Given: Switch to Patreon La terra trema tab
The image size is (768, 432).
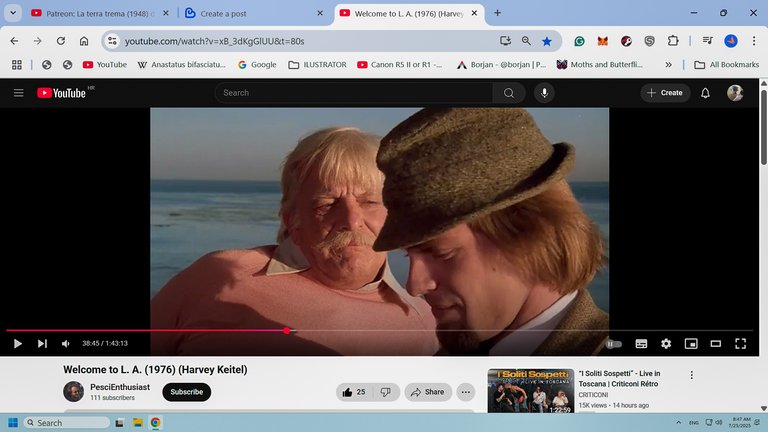Looking at the screenshot, I should coord(99,14).
